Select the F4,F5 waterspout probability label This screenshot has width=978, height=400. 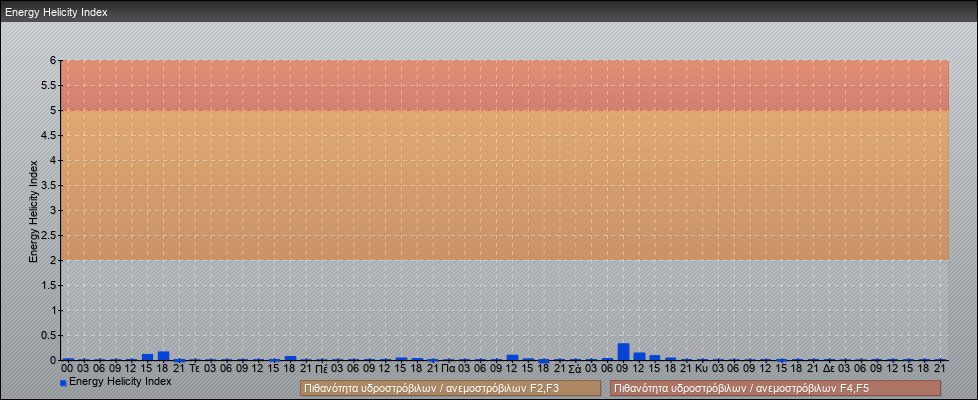pyautogui.click(x=775, y=388)
